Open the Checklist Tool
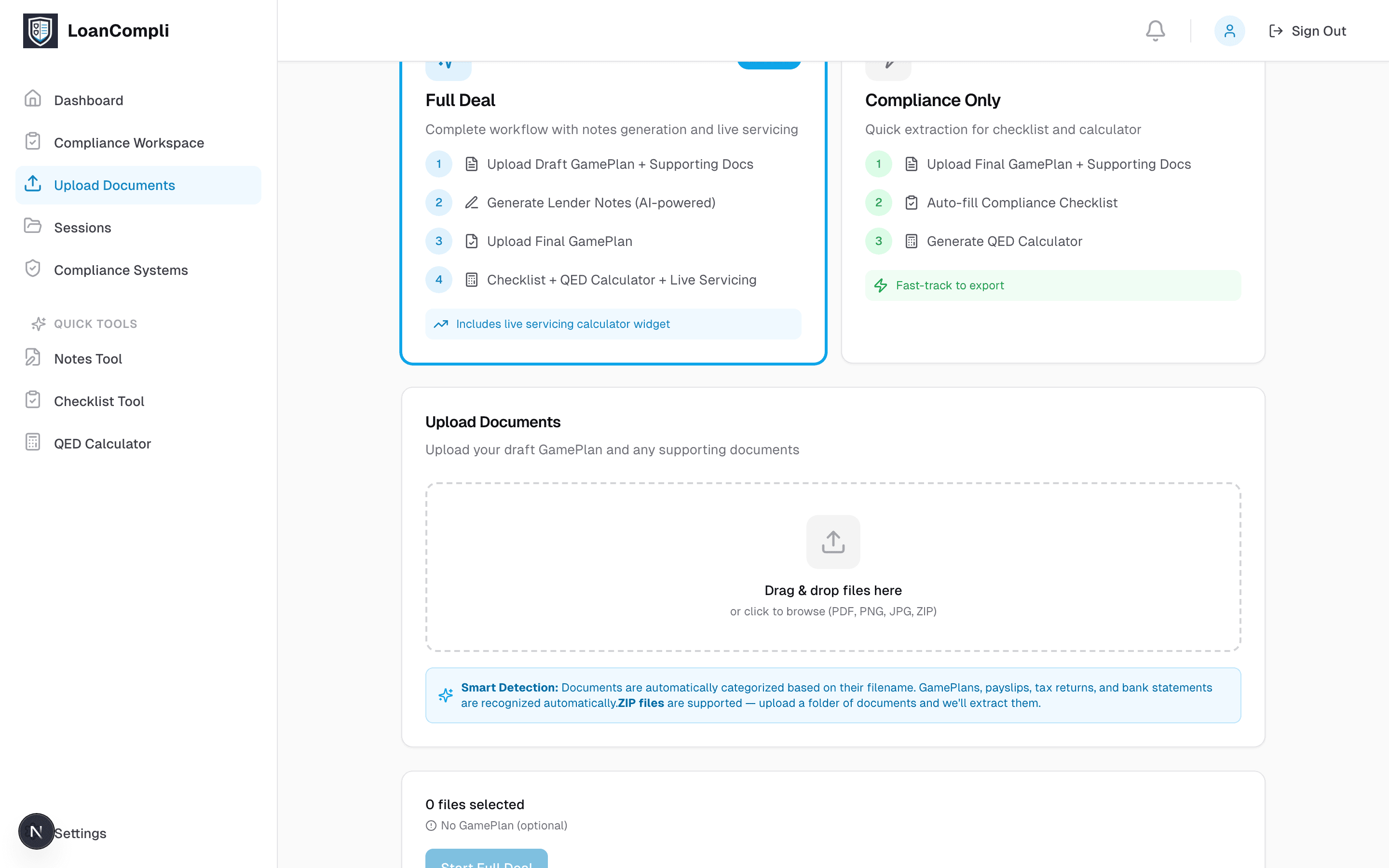1389x868 pixels. tap(138, 401)
